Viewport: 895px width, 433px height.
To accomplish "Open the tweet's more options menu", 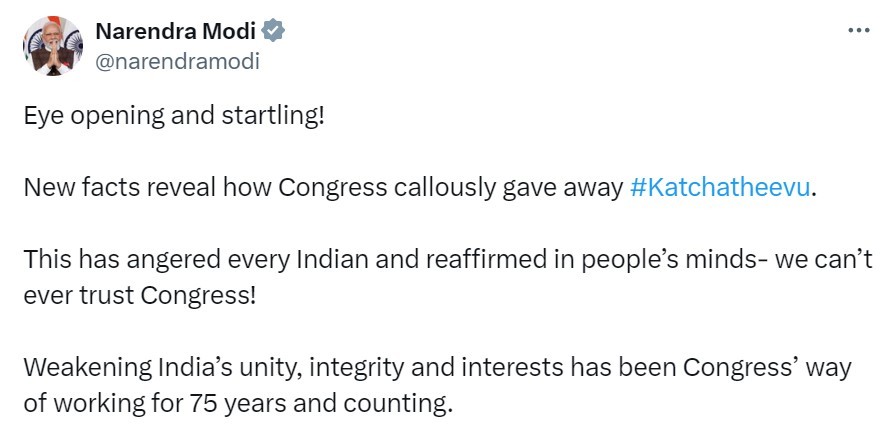I will [x=858, y=30].
